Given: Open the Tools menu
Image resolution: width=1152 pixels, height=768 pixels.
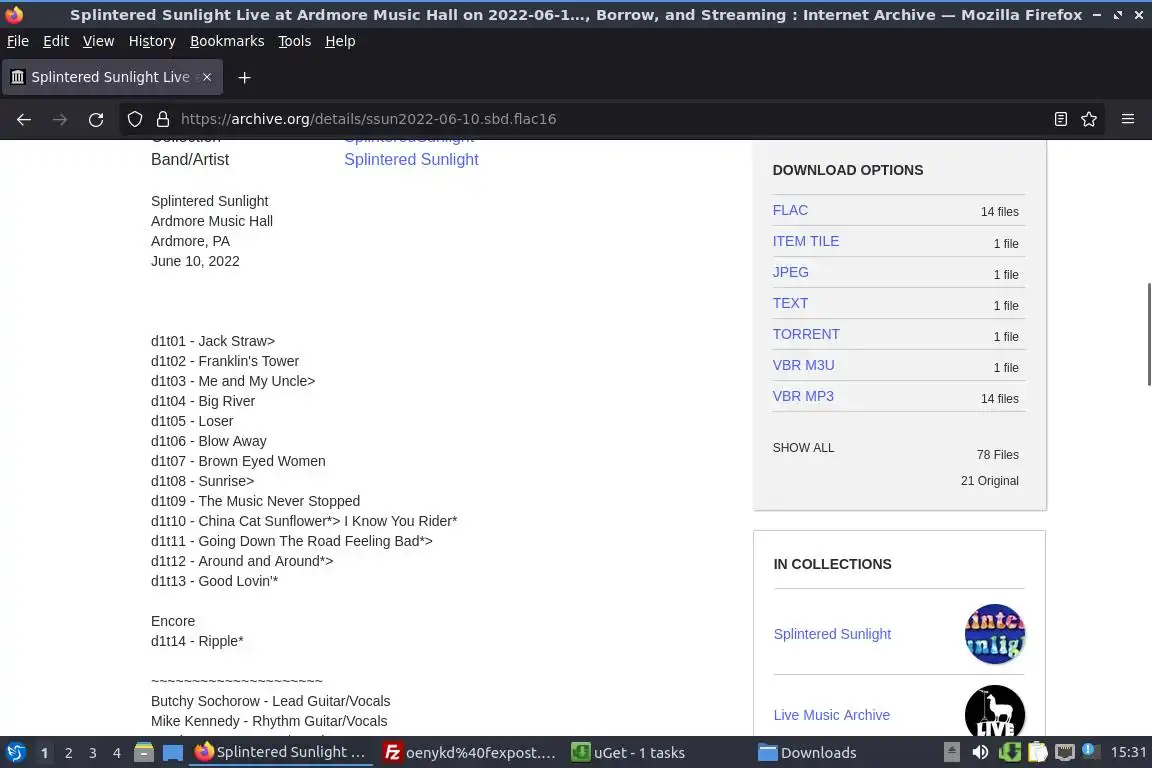Looking at the screenshot, I should 295,41.
